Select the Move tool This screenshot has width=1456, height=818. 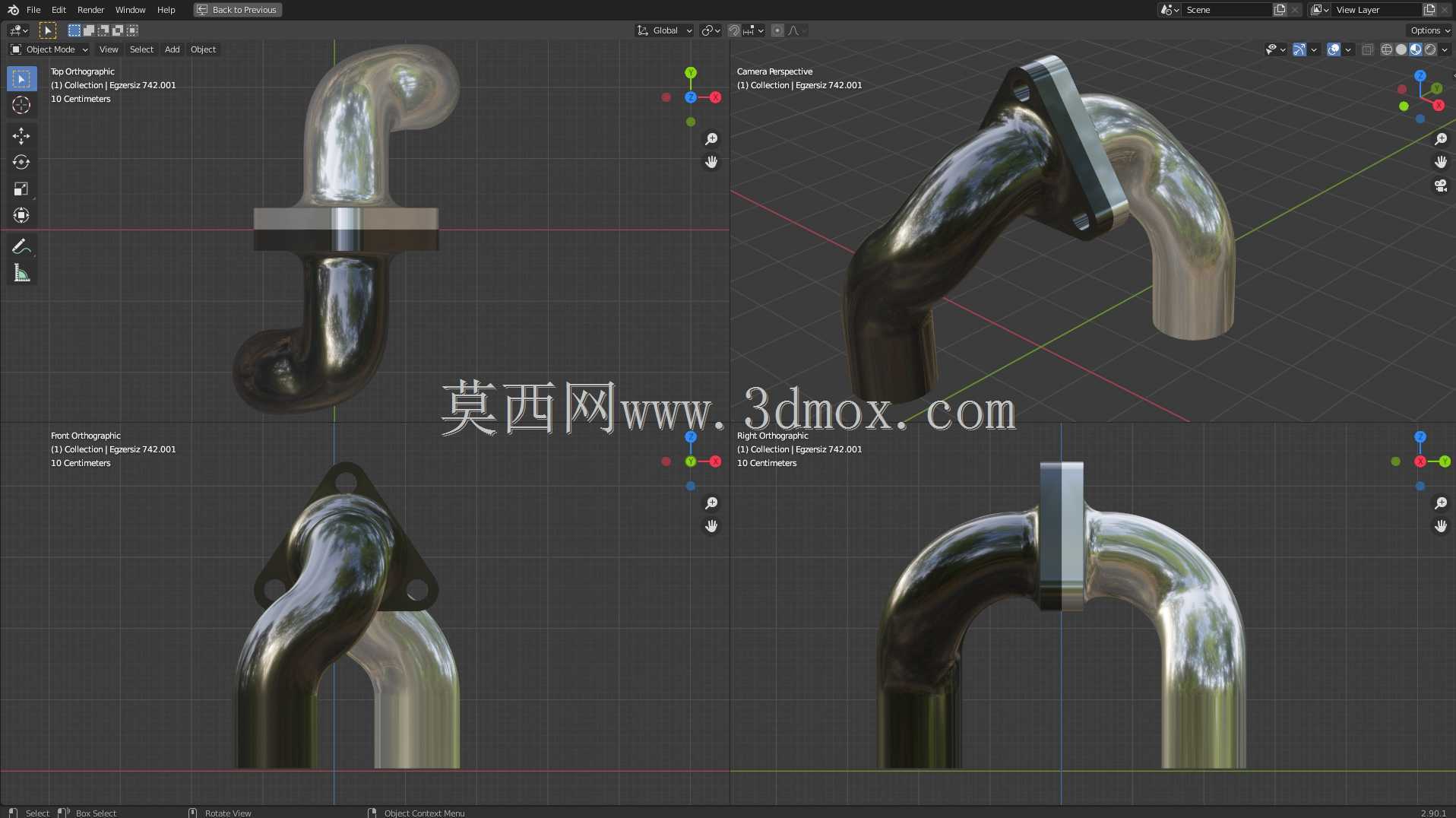click(21, 136)
